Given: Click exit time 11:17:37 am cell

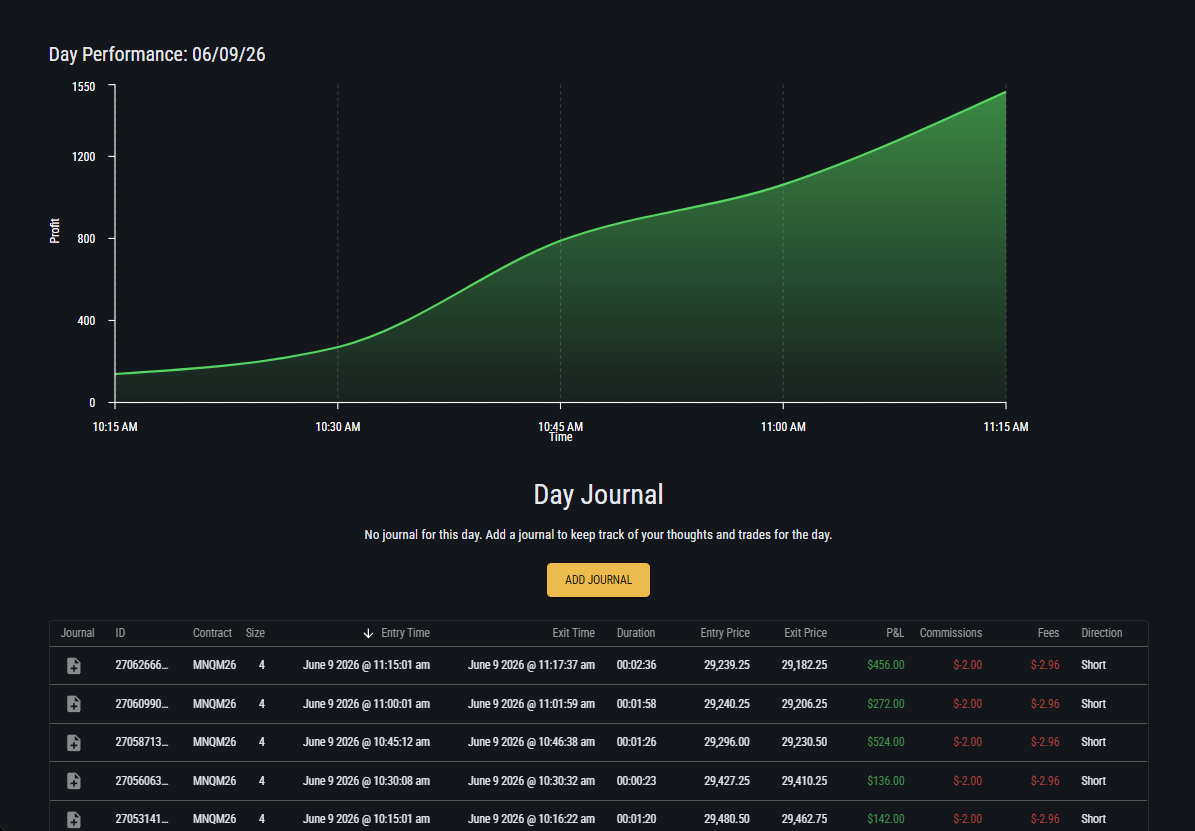Looking at the screenshot, I should [531, 665].
